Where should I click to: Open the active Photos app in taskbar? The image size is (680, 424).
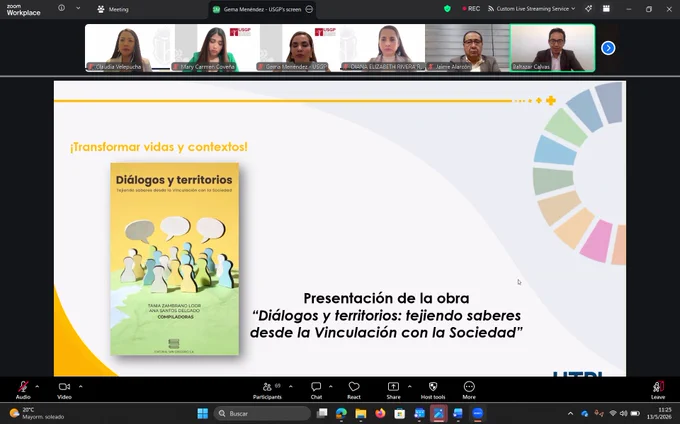(438, 413)
